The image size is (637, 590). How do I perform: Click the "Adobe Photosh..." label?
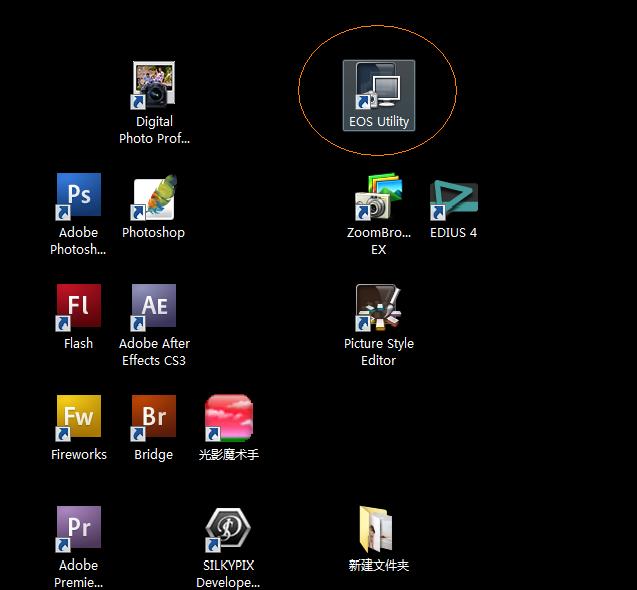tap(78, 241)
